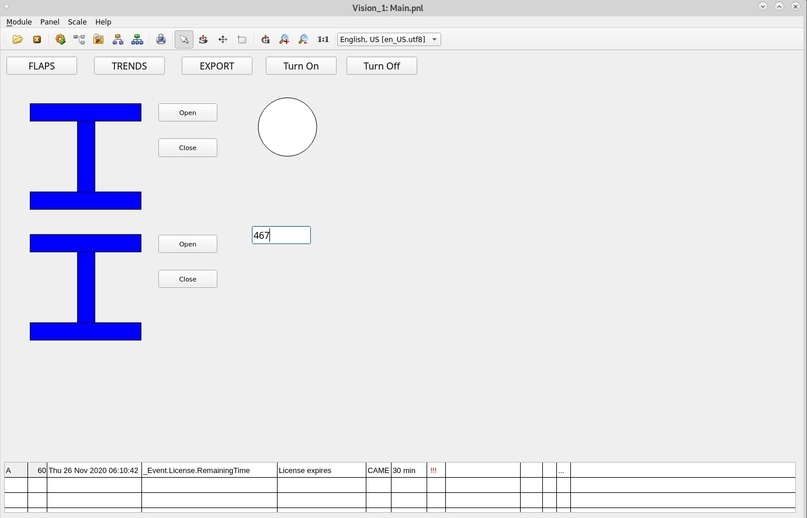Select the arrow pointer tool

tap(184, 39)
